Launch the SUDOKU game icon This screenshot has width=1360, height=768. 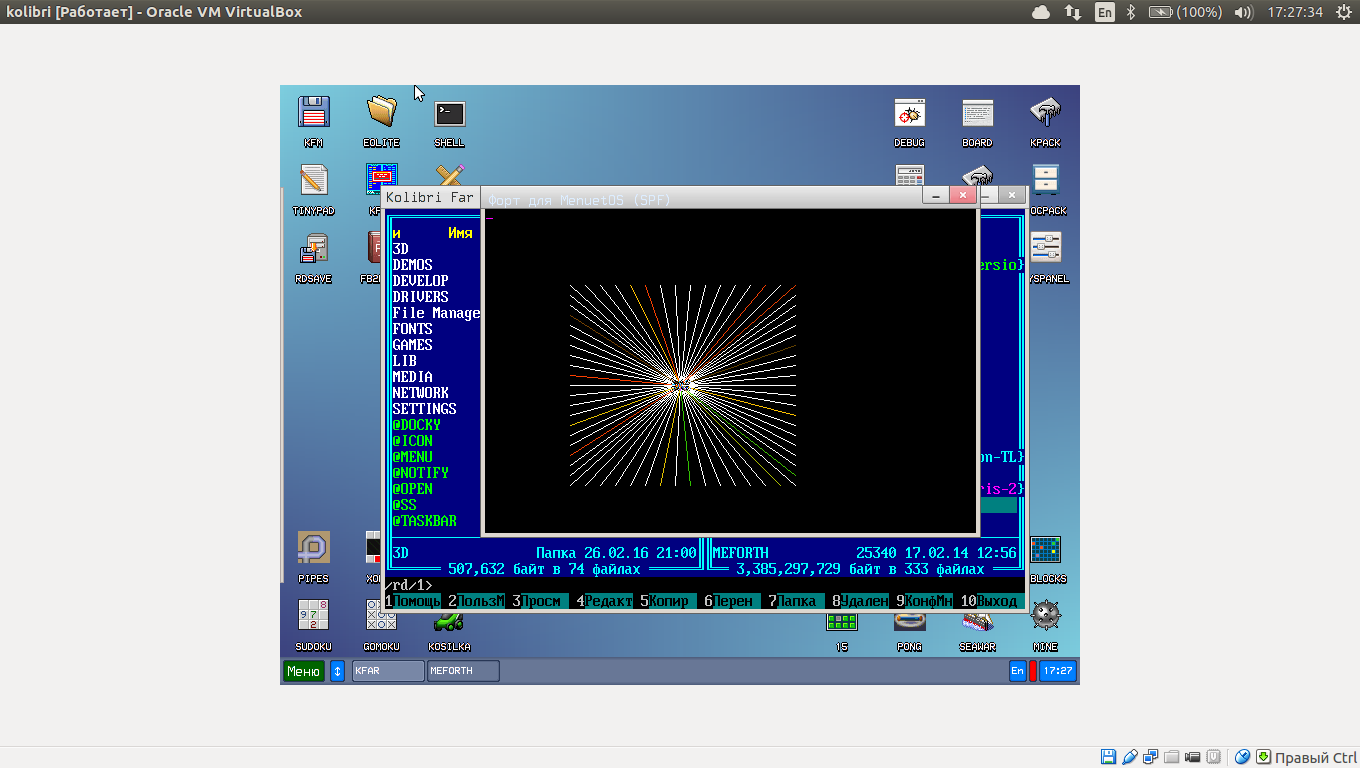tap(313, 616)
